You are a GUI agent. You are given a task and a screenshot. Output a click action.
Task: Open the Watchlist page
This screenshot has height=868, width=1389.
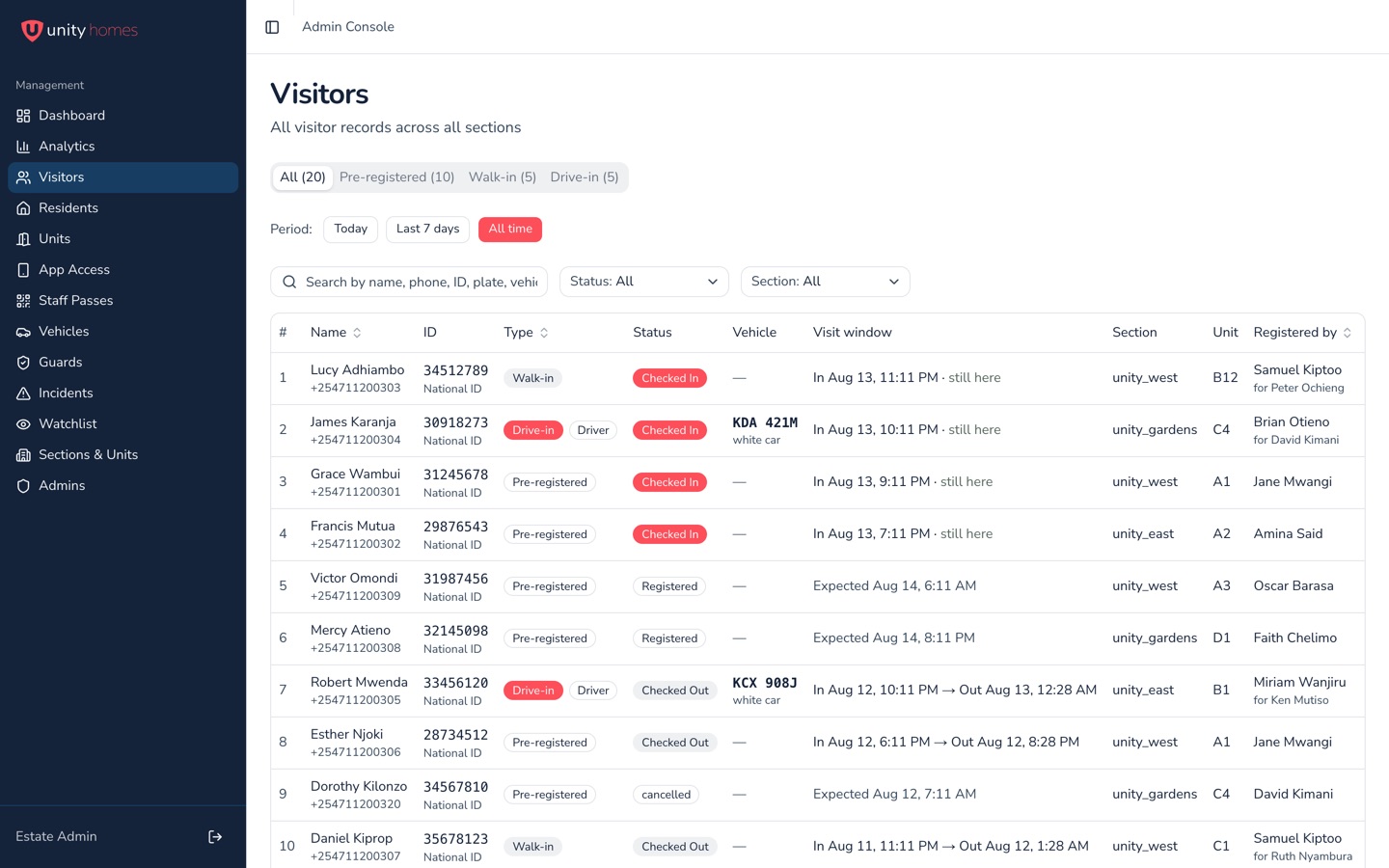(123, 424)
